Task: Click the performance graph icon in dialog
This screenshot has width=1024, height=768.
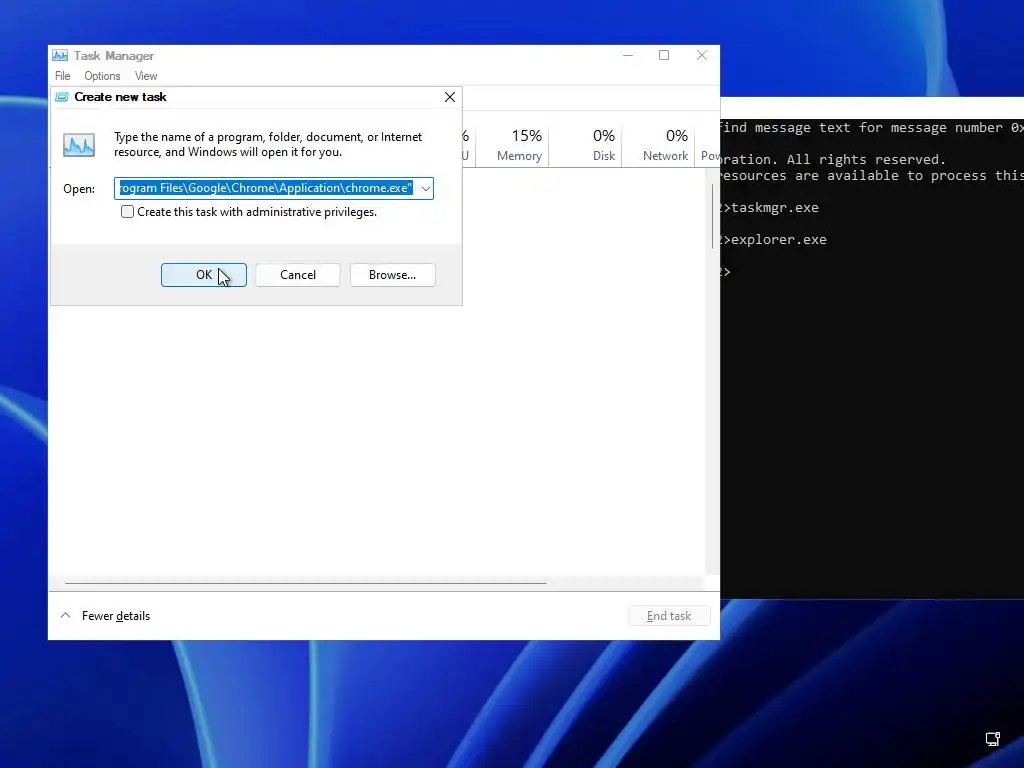Action: [x=79, y=144]
